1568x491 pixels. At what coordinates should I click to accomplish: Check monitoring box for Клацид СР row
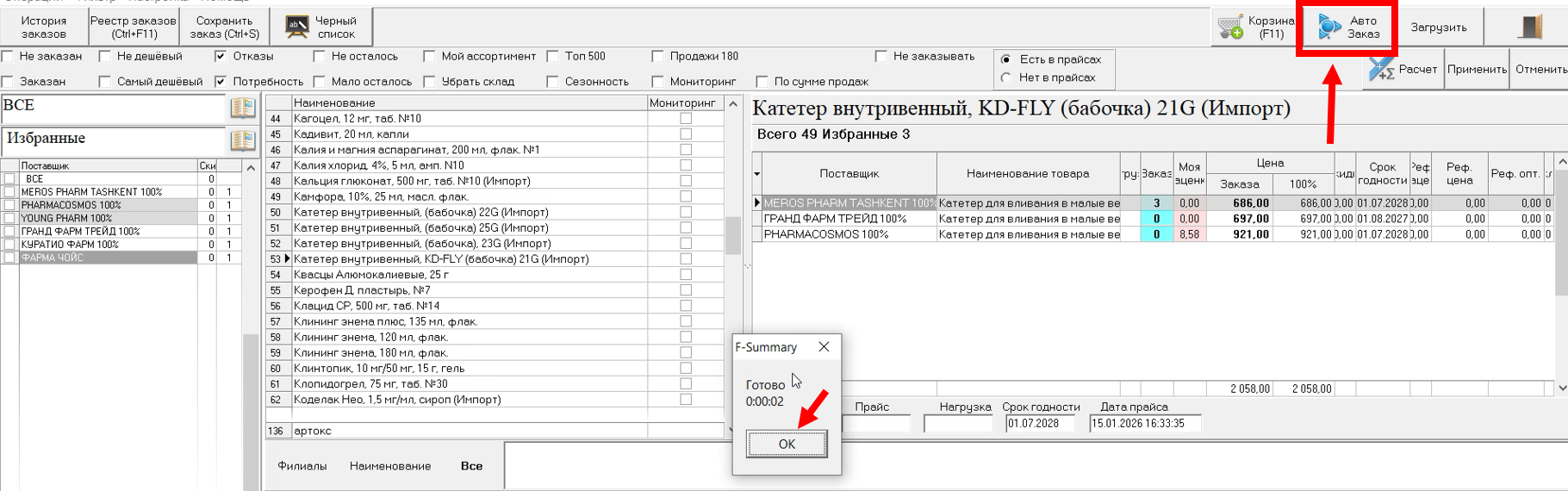[x=686, y=306]
